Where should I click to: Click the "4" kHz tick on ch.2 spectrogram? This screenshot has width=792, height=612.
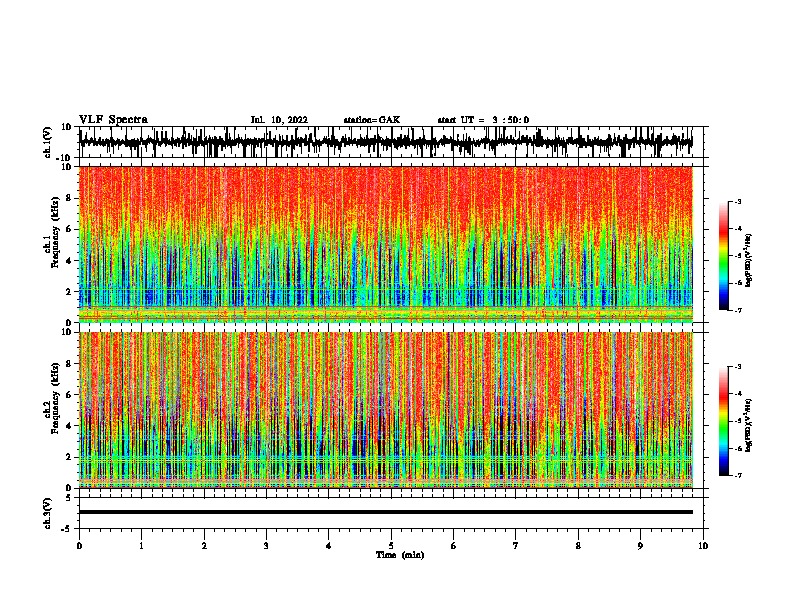[69, 426]
